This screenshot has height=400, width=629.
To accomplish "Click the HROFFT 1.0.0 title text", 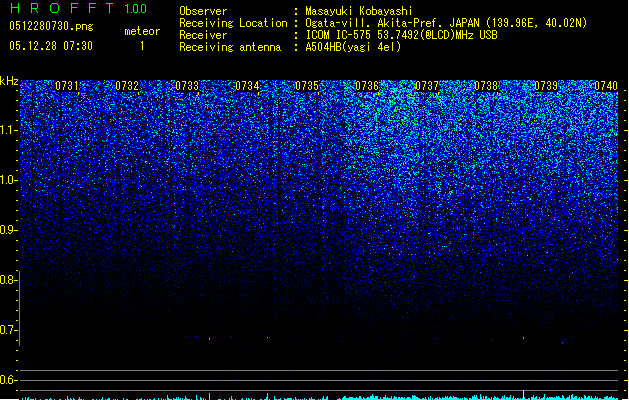I will pos(79,8).
